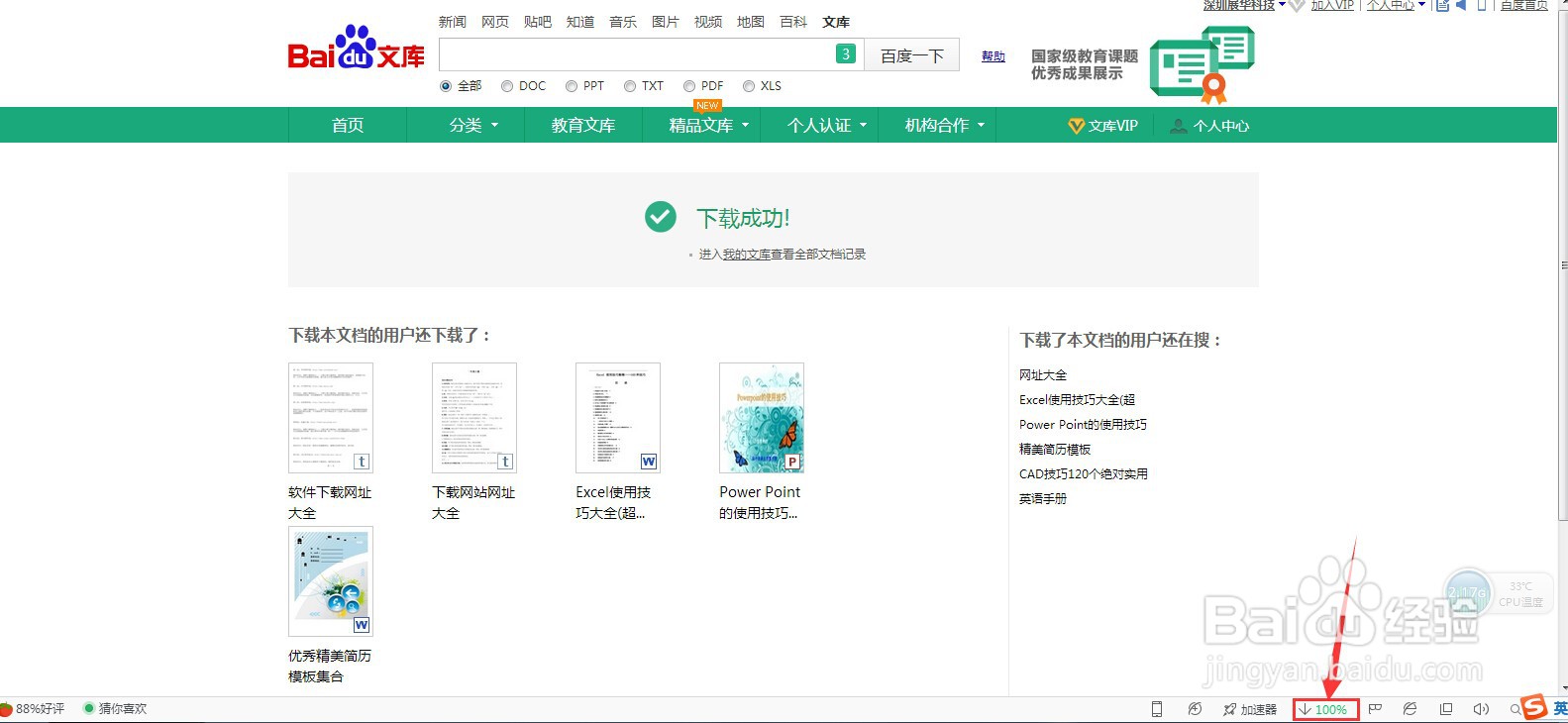Screen dimensions: 1568x723
Task: Select the DOC file type radio button
Action: pyautogui.click(x=507, y=86)
